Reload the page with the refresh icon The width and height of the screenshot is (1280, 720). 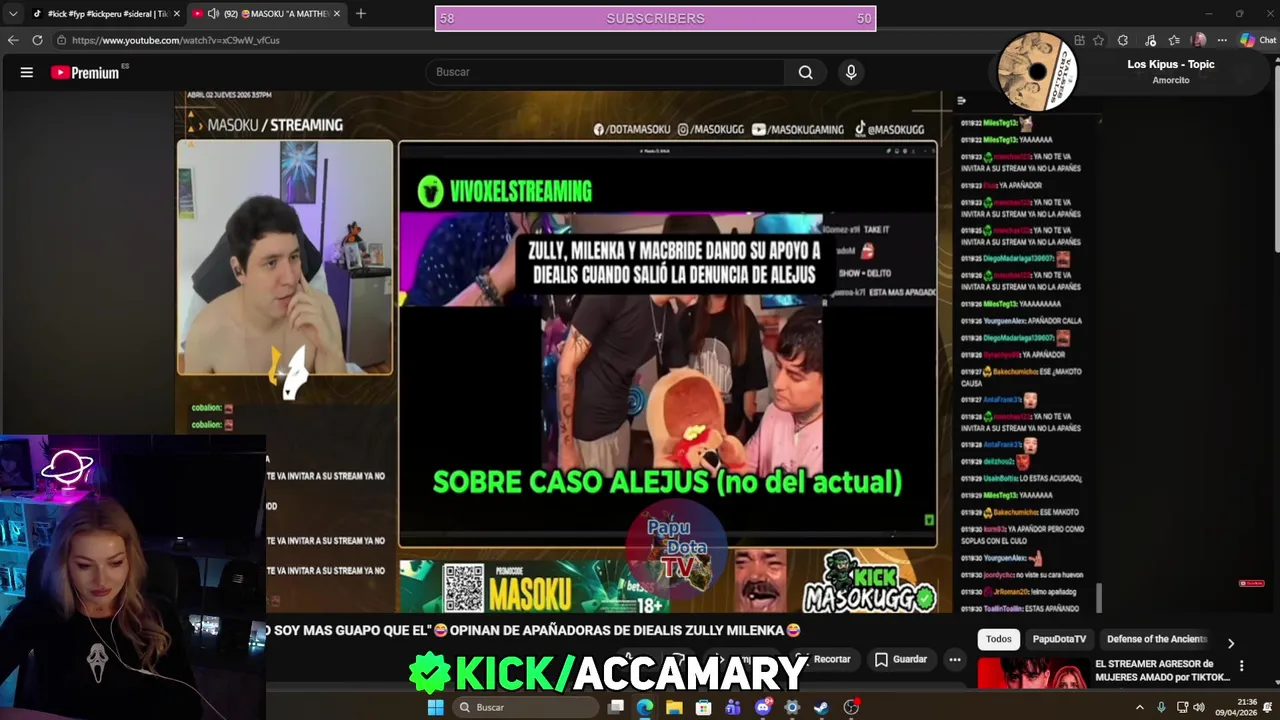[x=37, y=40]
